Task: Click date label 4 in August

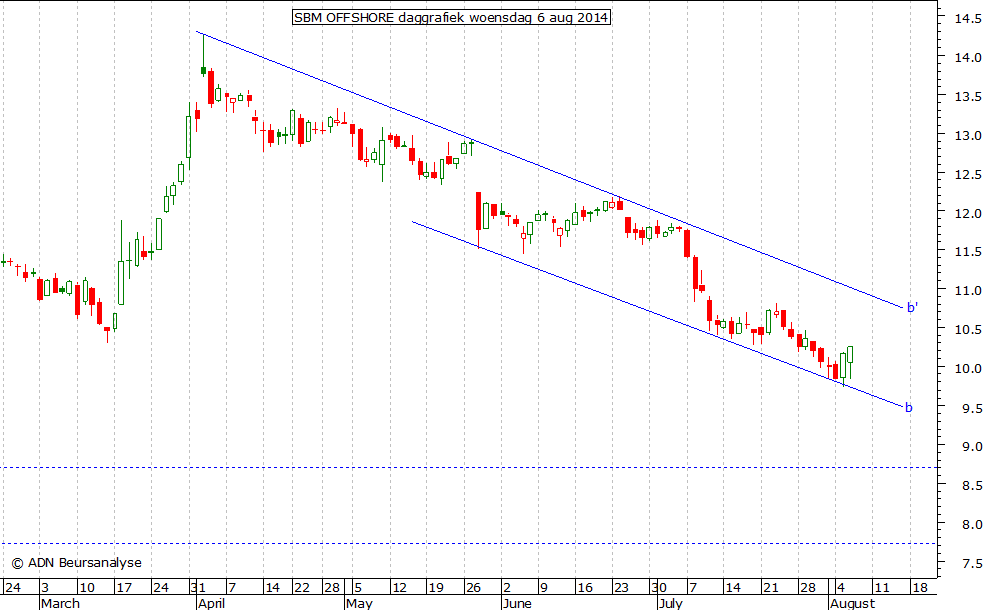Action: 841,587
